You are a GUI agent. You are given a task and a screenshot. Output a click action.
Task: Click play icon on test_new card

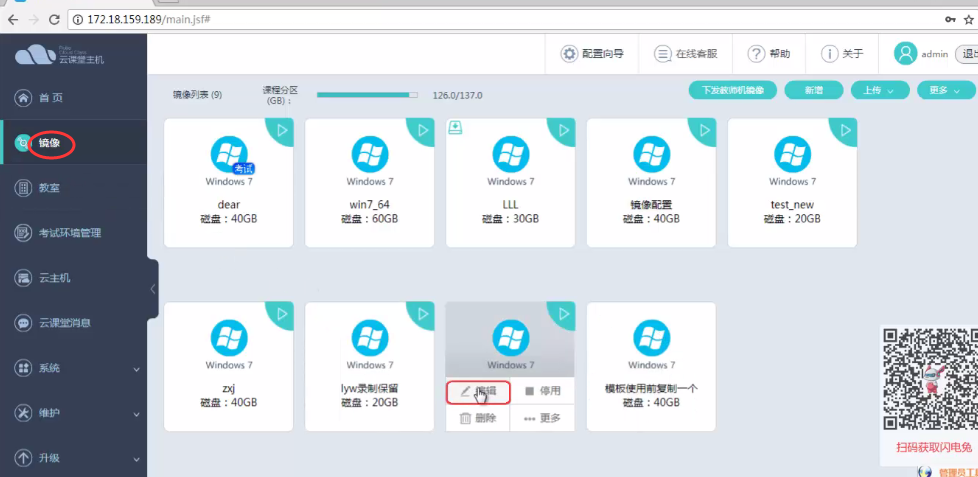point(846,130)
